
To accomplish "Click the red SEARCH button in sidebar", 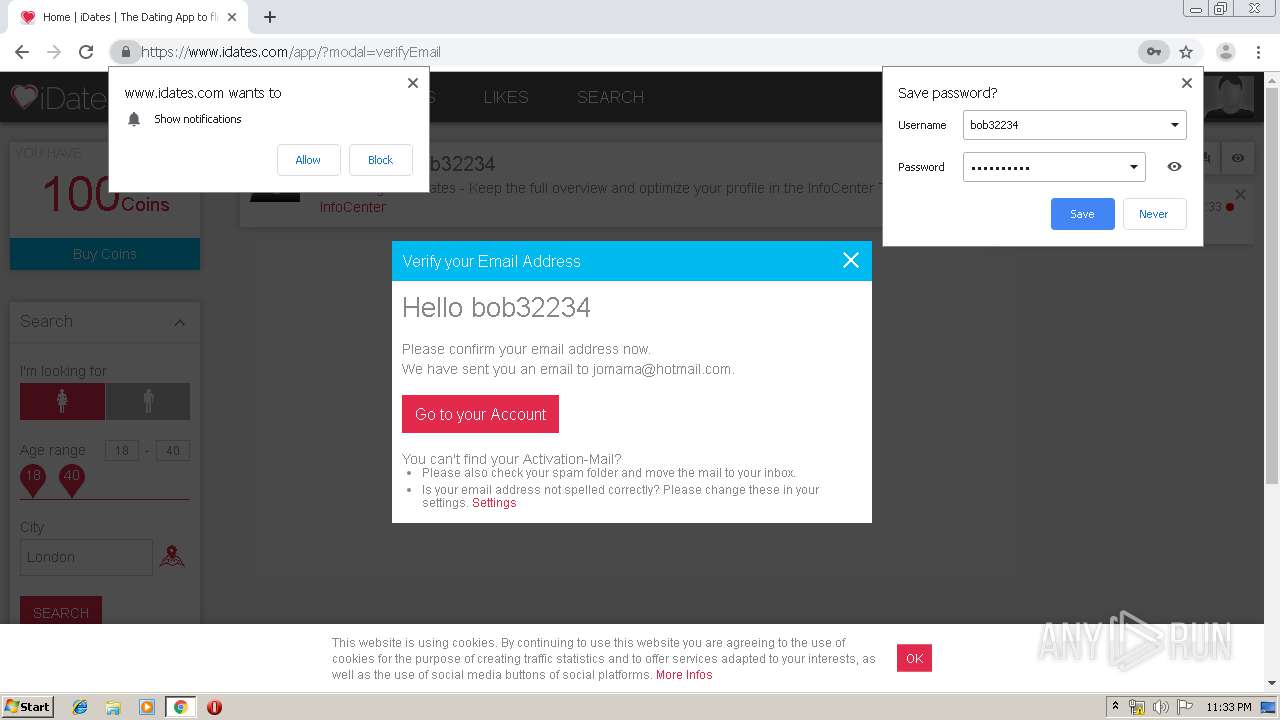I will [x=61, y=612].
